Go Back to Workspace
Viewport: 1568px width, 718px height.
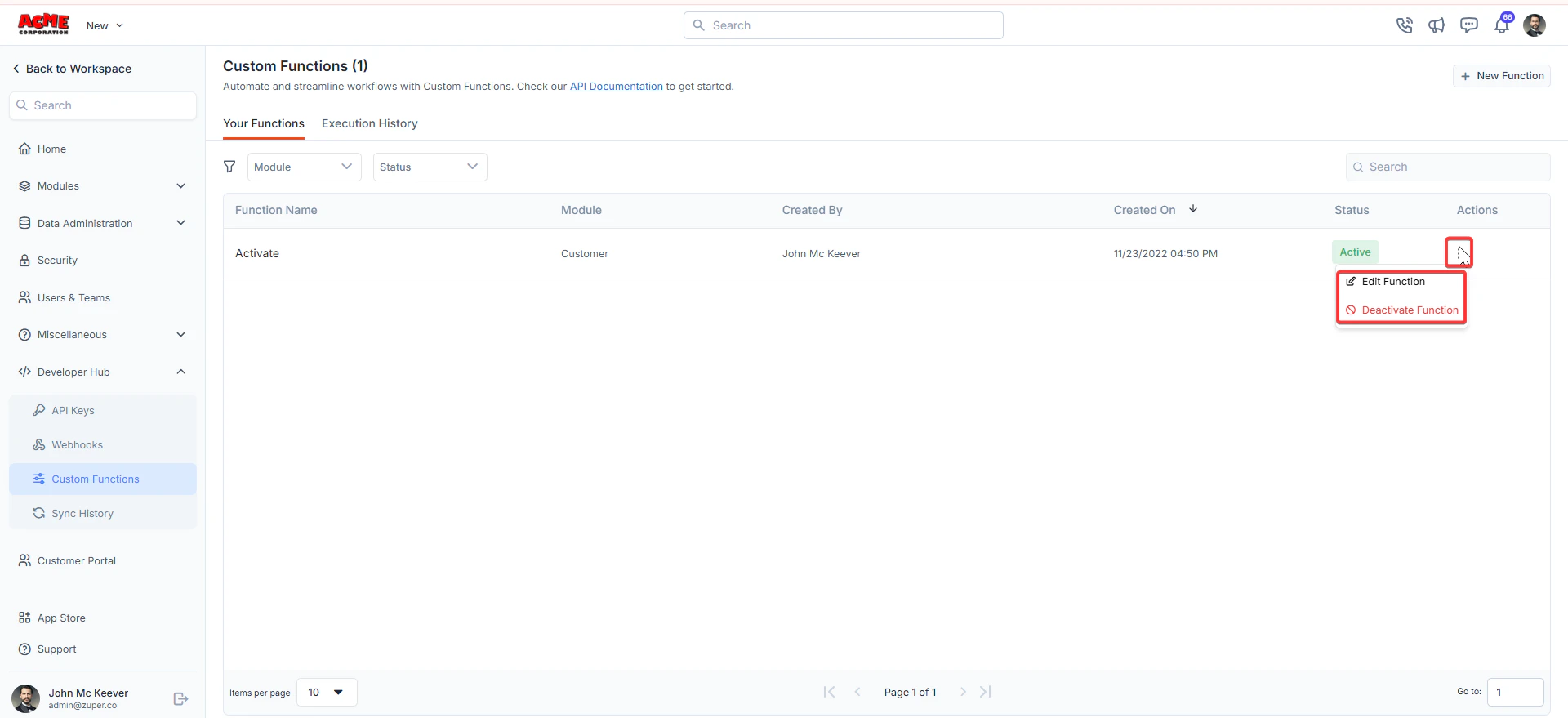(x=72, y=69)
